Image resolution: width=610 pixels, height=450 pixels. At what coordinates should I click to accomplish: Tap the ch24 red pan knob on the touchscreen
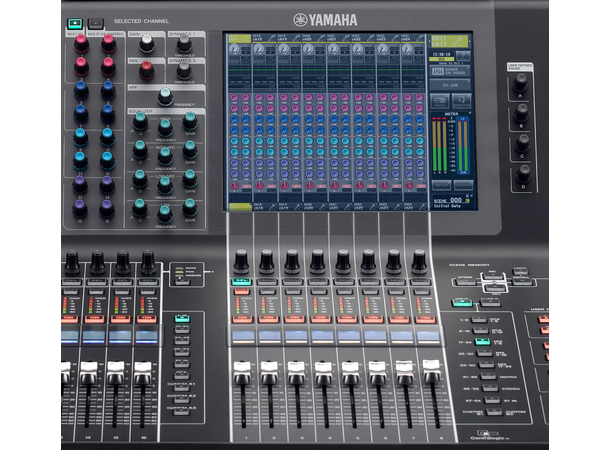409,186
